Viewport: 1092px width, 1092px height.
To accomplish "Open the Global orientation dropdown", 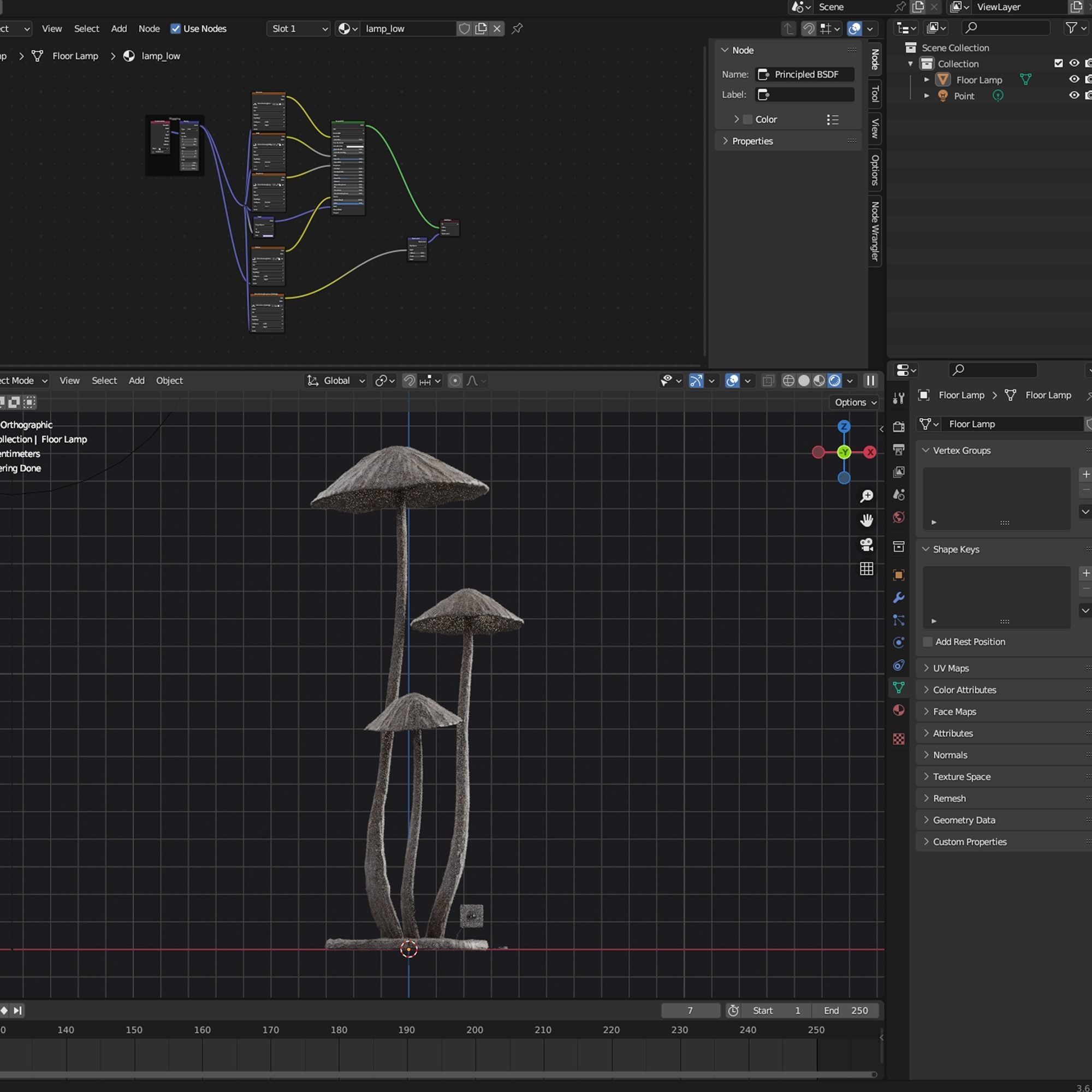I will pos(336,381).
